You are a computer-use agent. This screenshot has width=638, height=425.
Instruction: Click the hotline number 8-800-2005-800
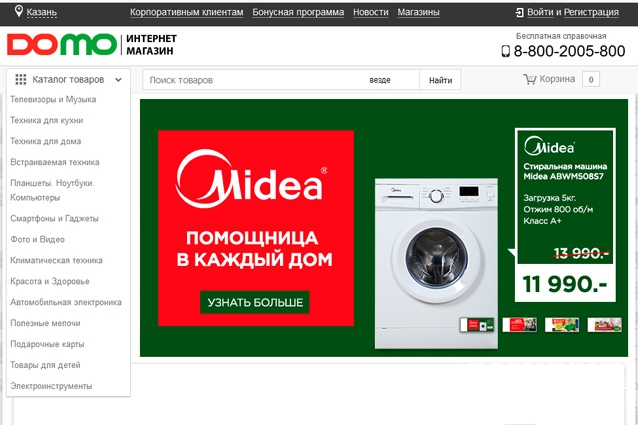click(569, 51)
